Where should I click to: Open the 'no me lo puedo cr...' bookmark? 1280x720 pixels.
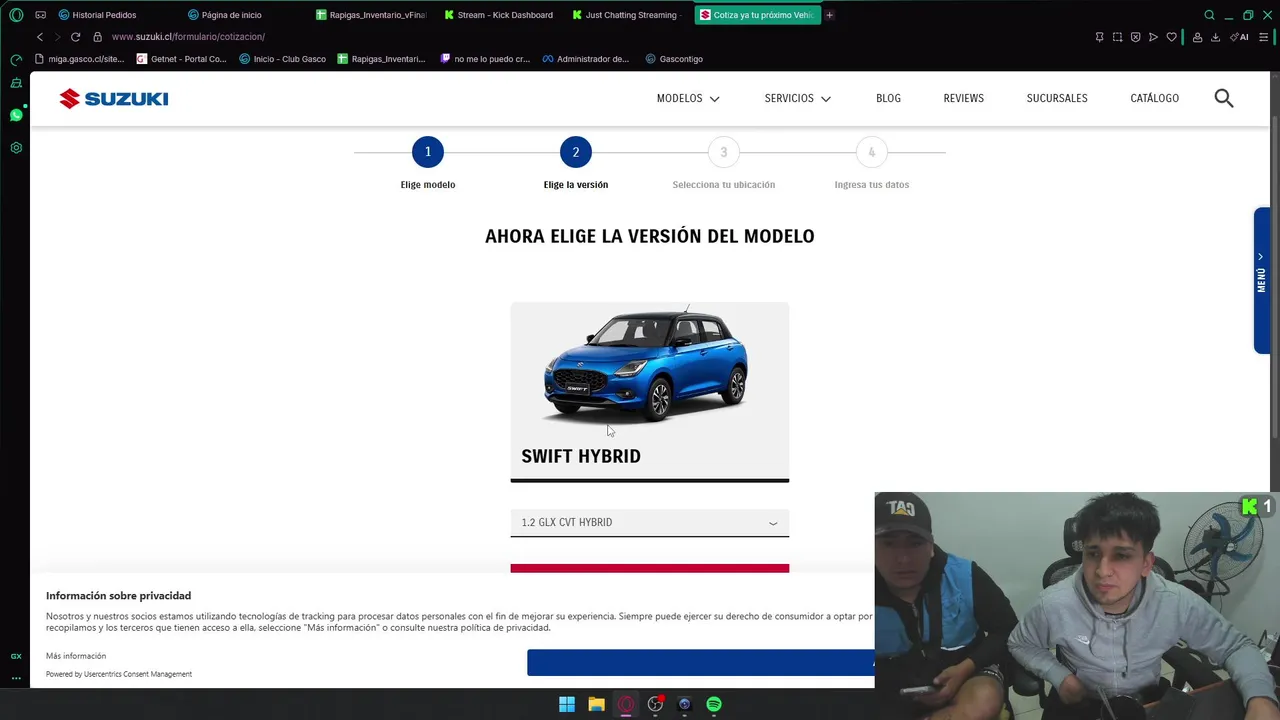[485, 59]
